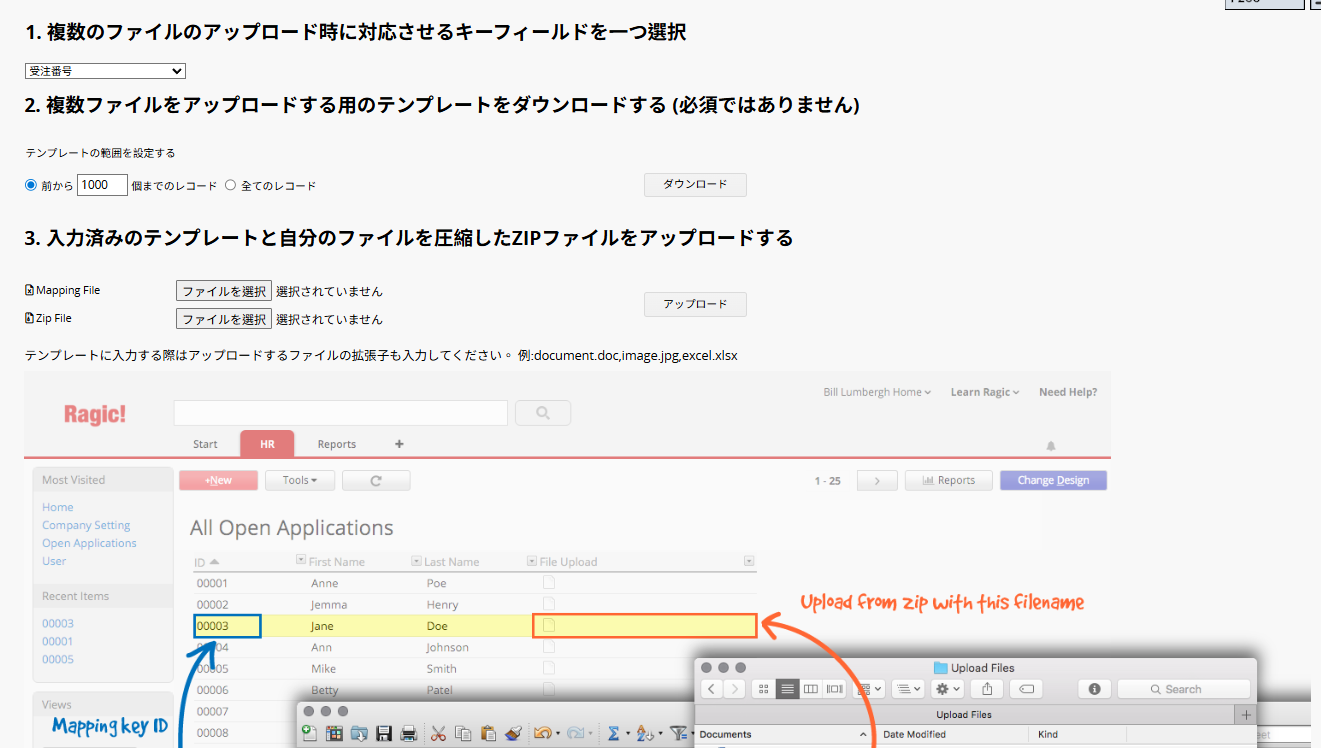Open the Learn Ragic dropdown
The width and height of the screenshot is (1321, 748).
[984, 392]
